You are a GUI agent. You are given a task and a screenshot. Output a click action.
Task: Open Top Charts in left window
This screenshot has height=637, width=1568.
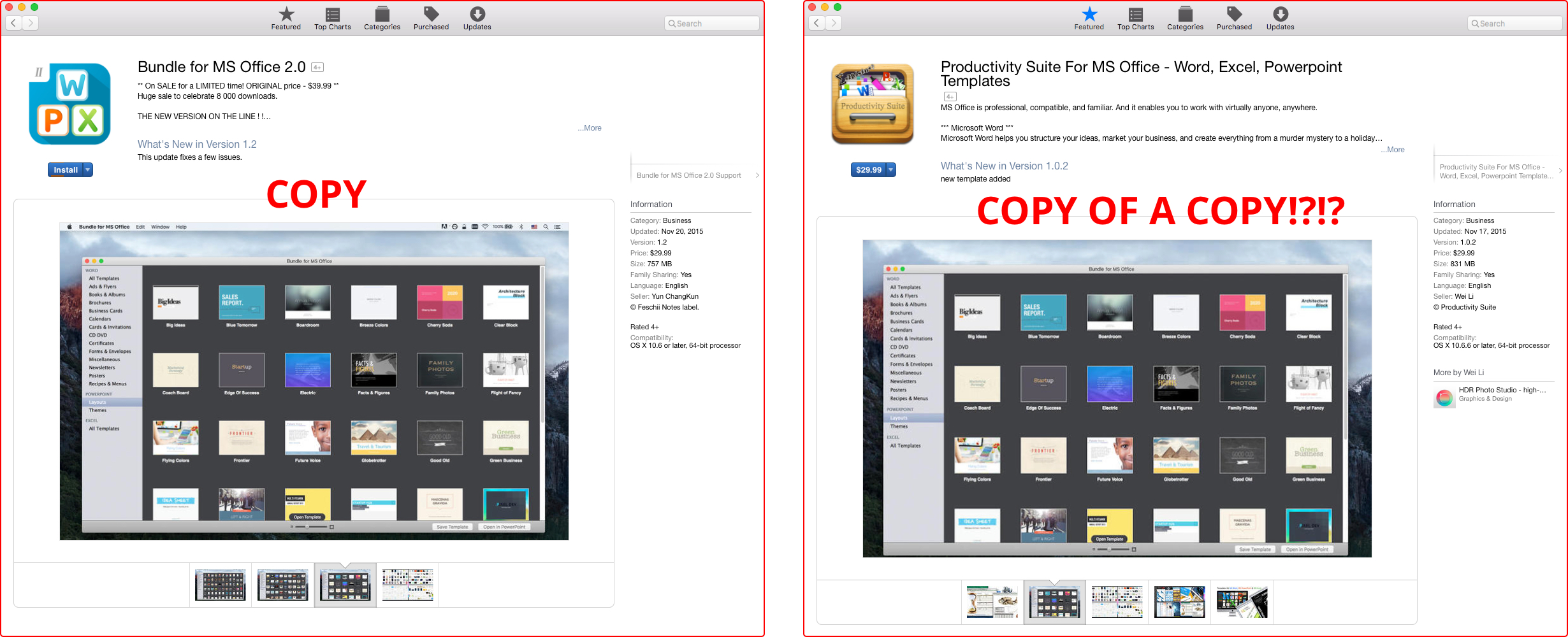(333, 18)
